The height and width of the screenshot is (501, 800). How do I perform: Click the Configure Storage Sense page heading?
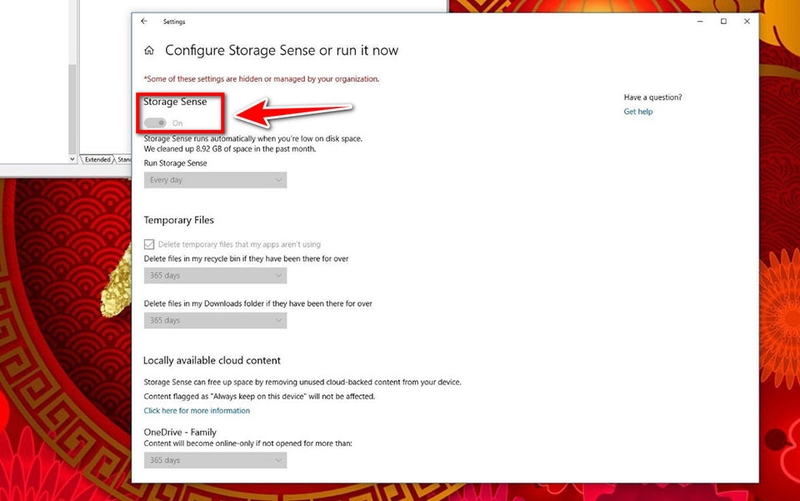282,50
